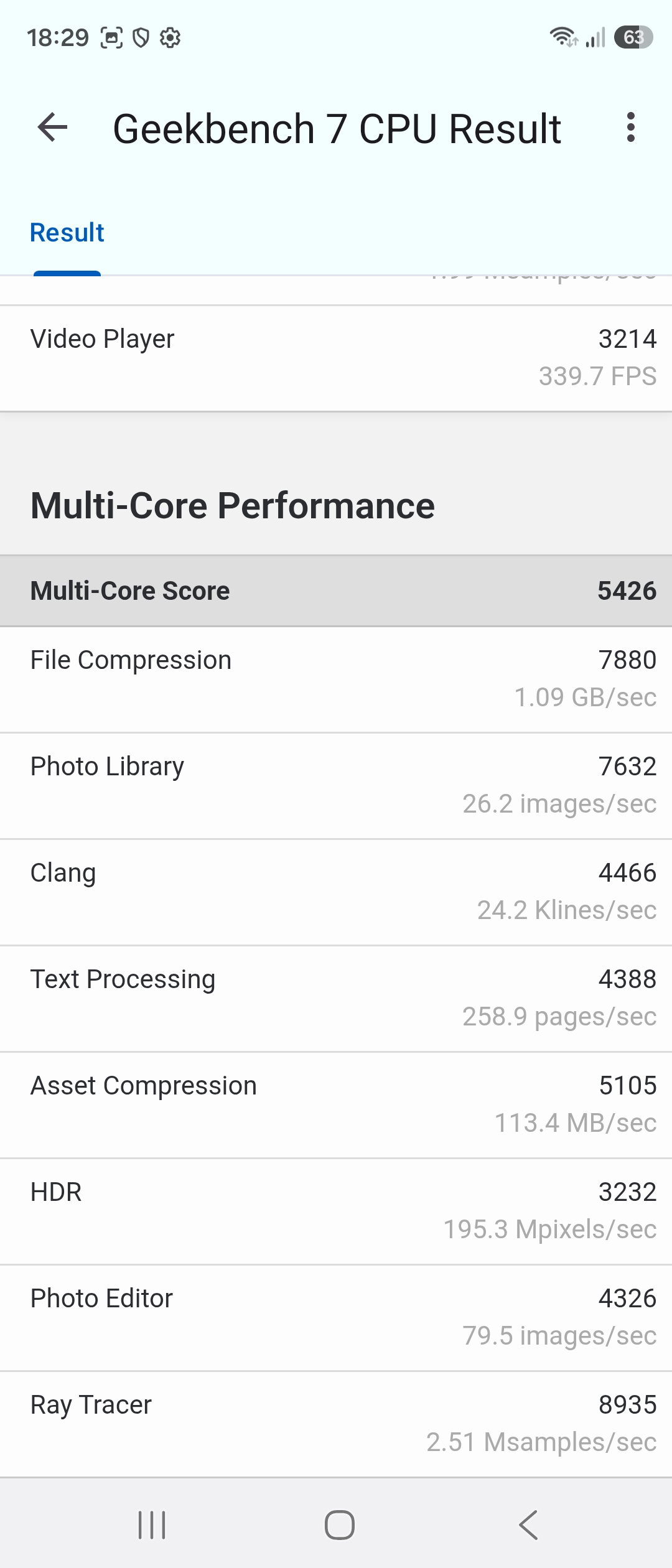
Task: Select the File Compression result row
Action: coord(336,679)
